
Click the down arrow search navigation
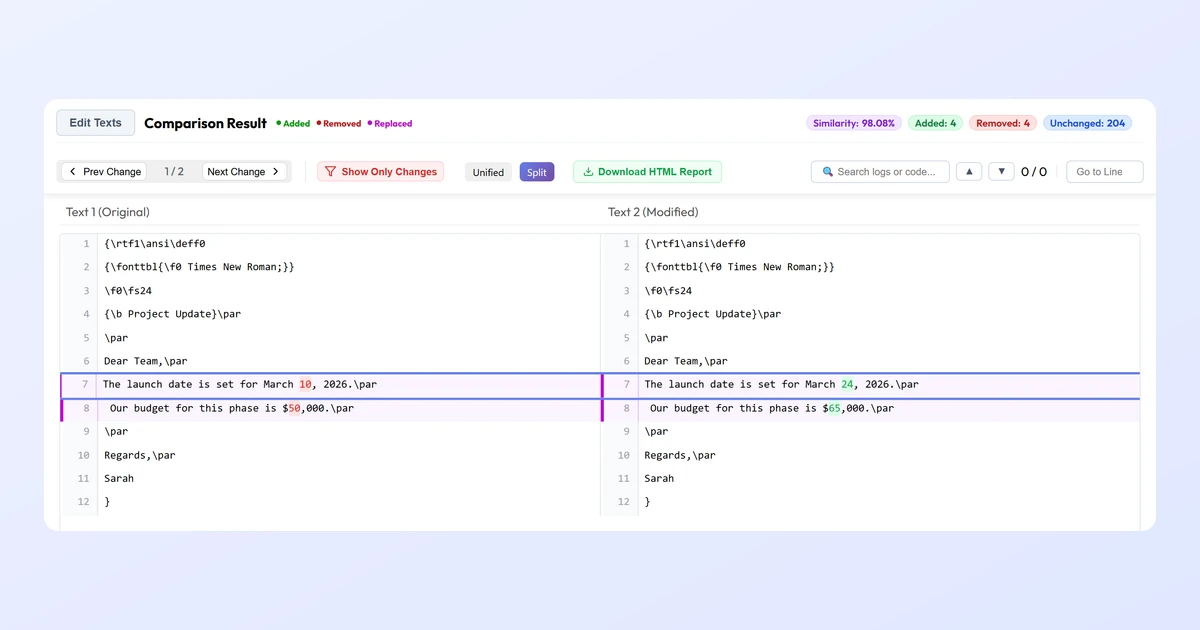click(x=1001, y=172)
